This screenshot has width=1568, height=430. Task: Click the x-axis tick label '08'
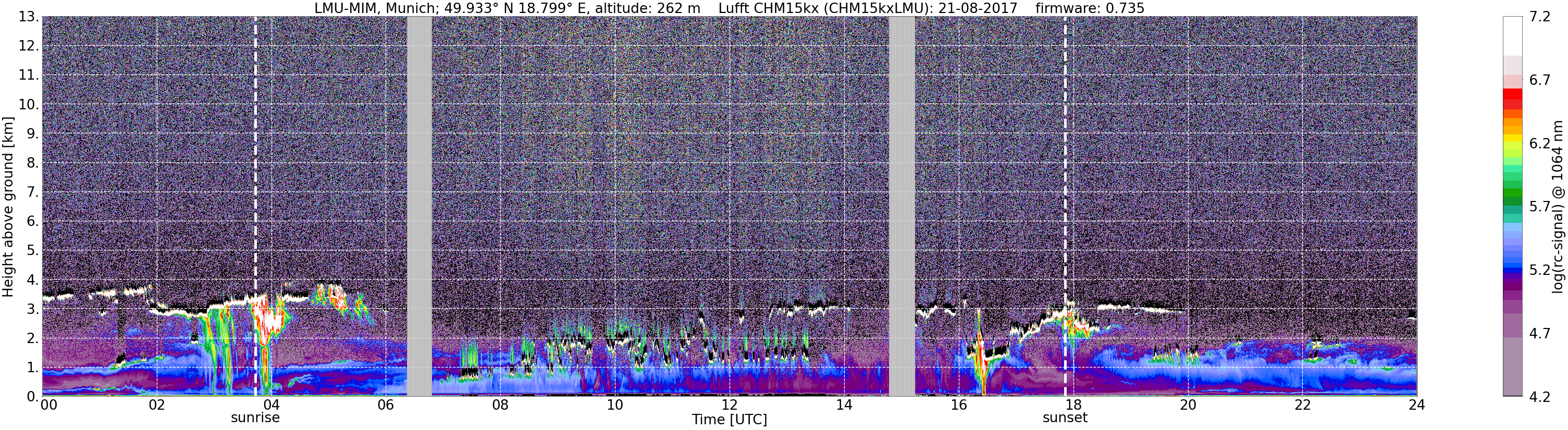click(x=500, y=405)
